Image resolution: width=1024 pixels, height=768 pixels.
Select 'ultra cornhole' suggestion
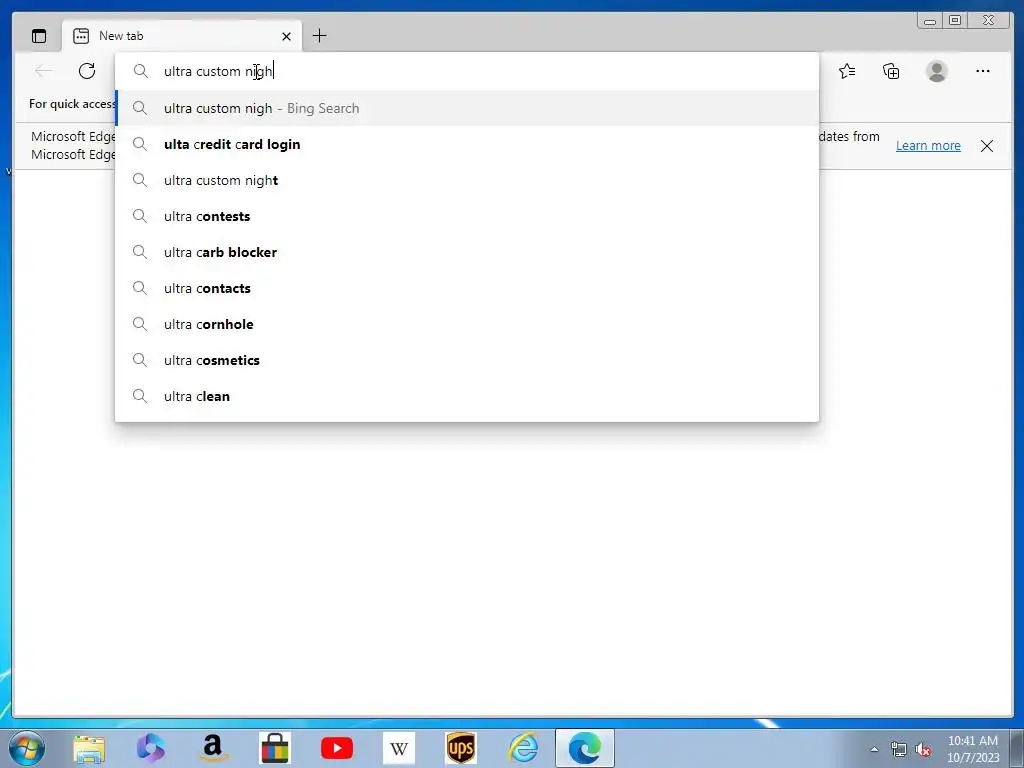(x=467, y=324)
